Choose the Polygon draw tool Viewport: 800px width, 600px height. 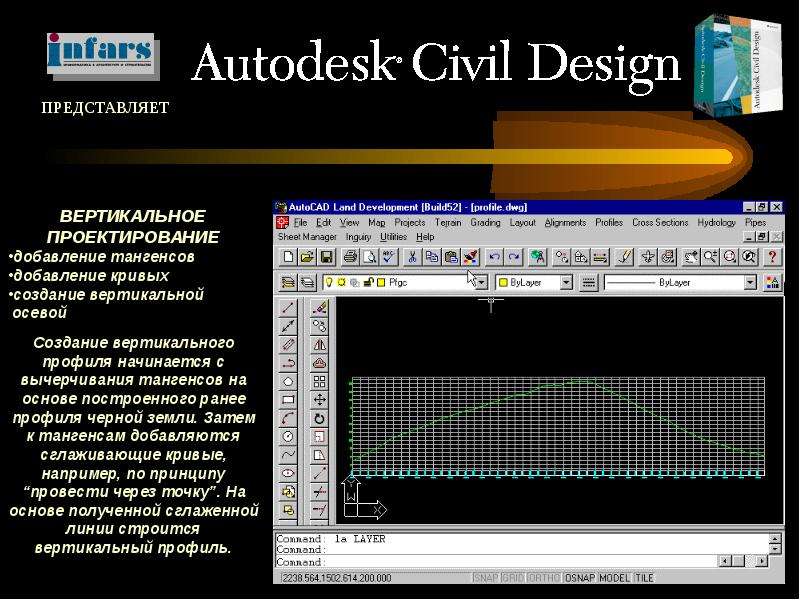click(x=288, y=381)
